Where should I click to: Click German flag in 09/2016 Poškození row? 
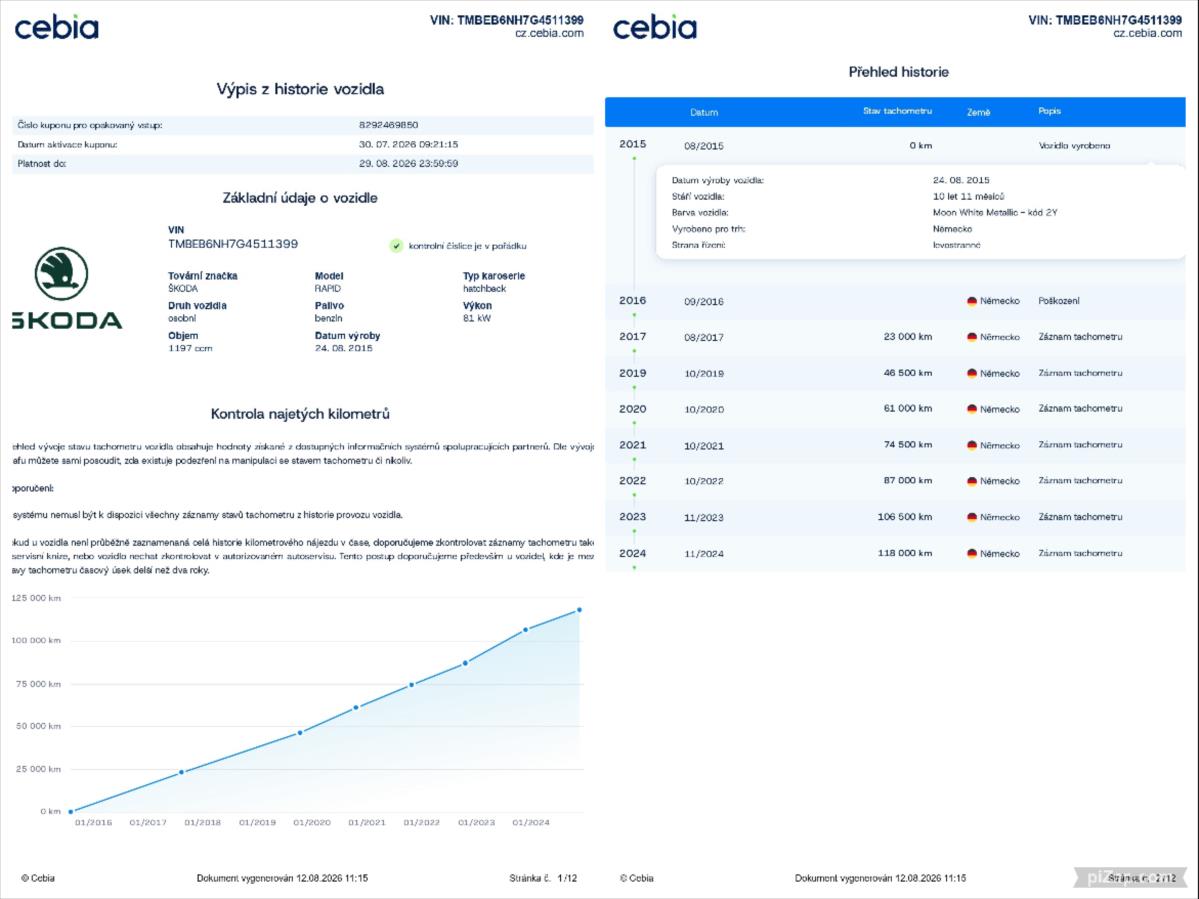(x=972, y=301)
